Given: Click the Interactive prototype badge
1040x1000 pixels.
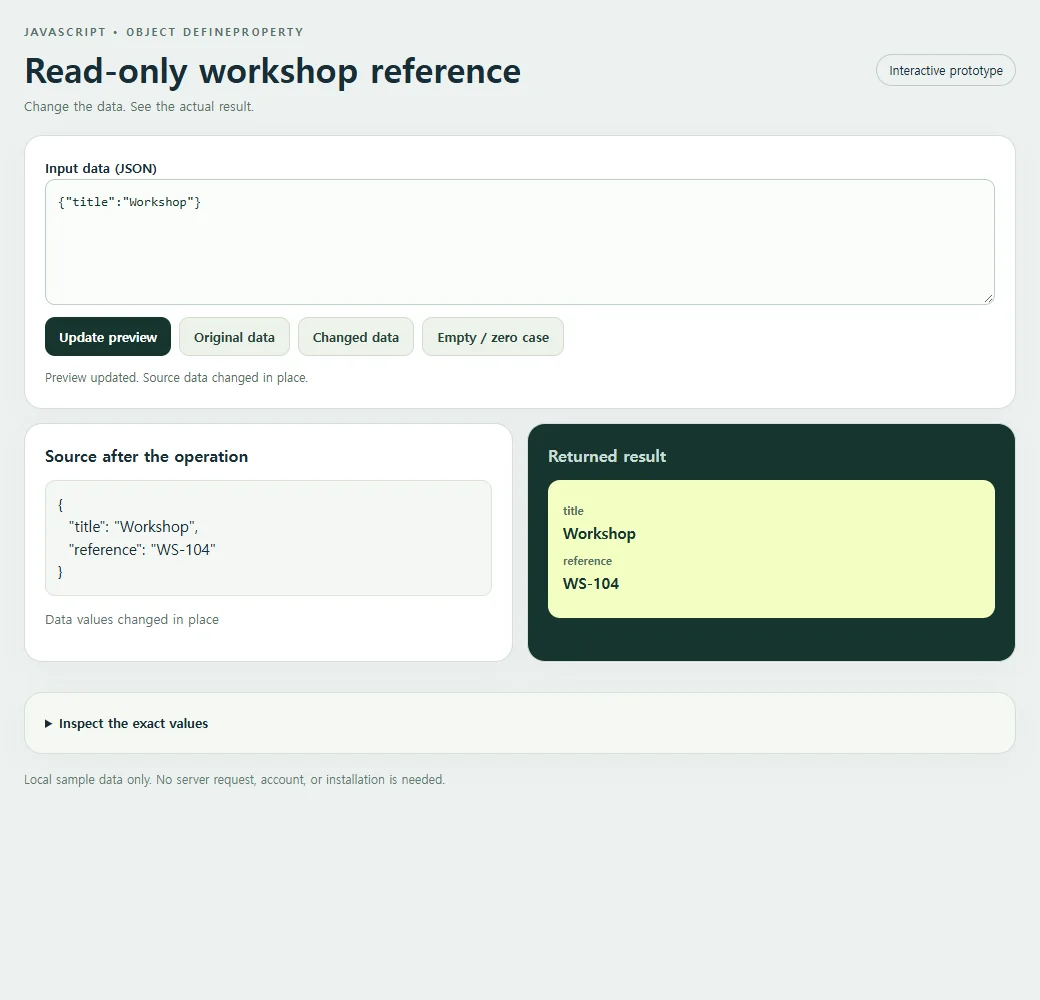Looking at the screenshot, I should click(x=946, y=70).
